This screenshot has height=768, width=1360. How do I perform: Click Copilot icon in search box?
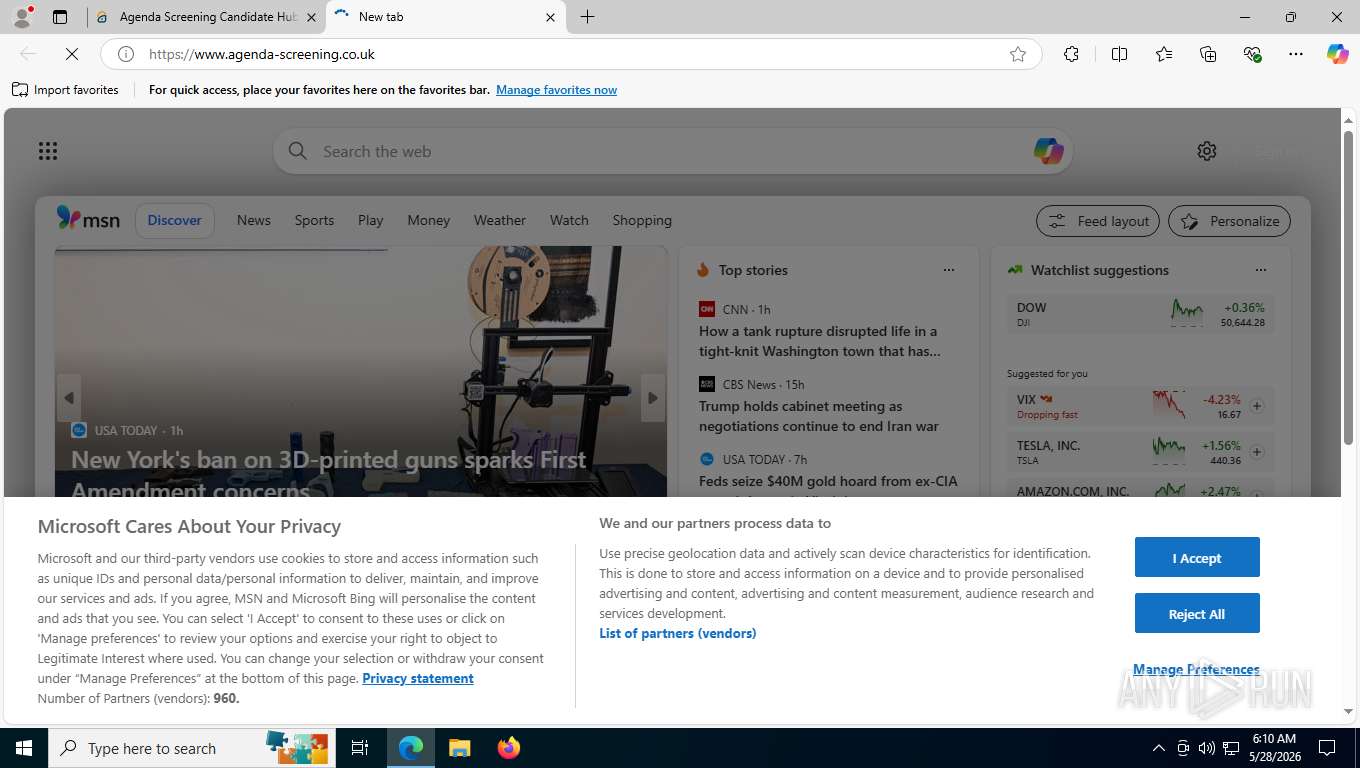pyautogui.click(x=1048, y=151)
